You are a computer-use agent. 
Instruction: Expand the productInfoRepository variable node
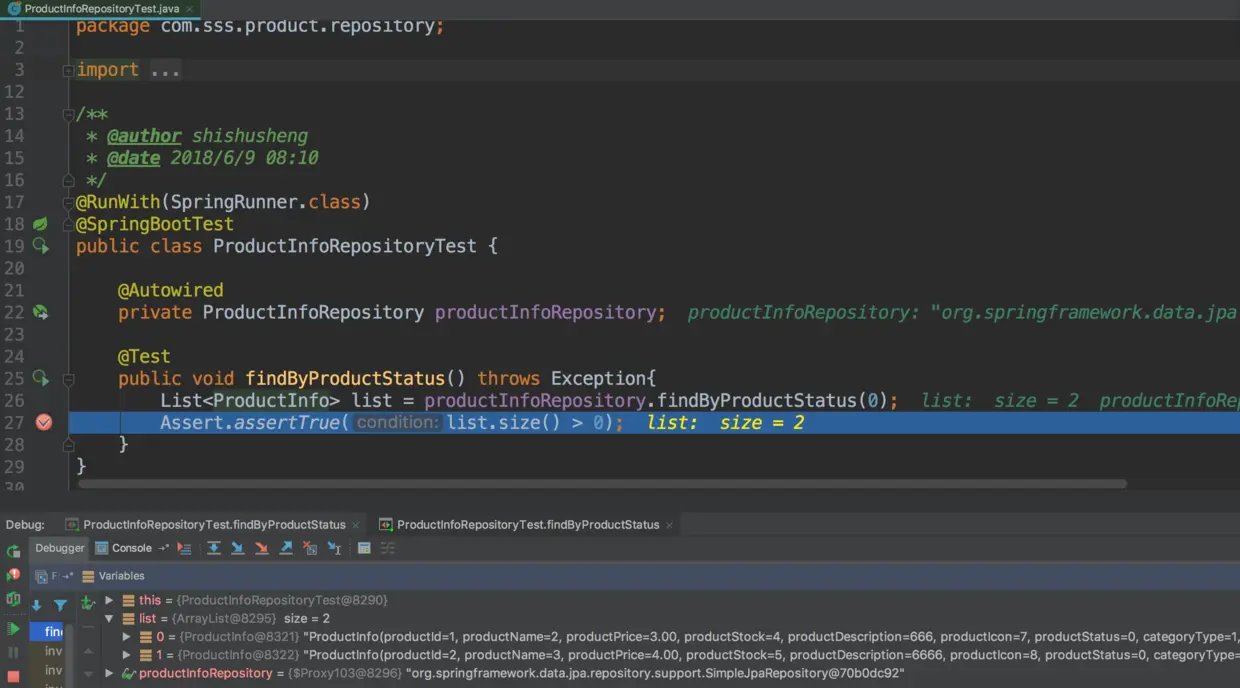(109, 674)
